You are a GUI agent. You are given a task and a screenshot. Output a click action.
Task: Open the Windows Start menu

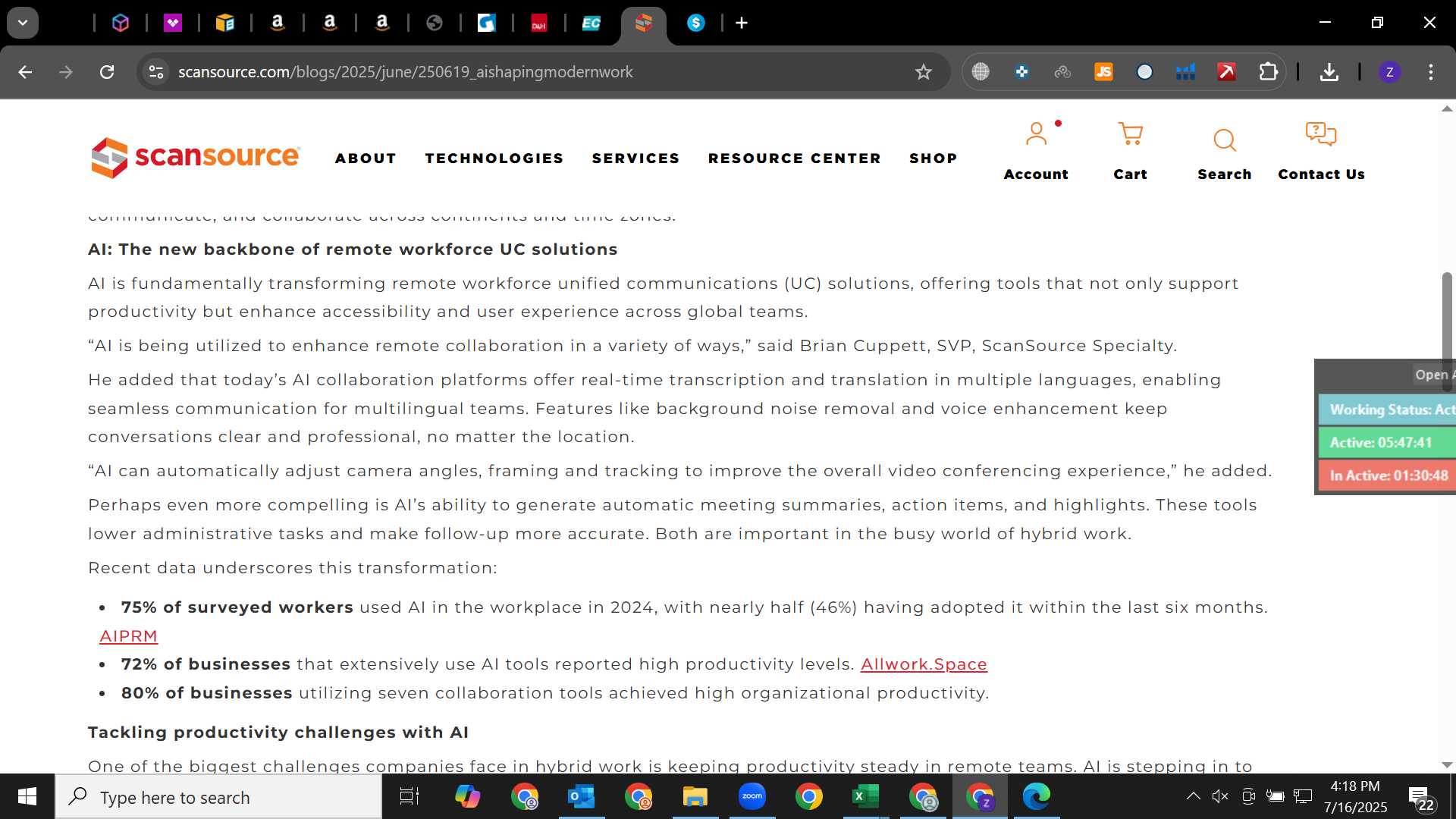coord(27,796)
